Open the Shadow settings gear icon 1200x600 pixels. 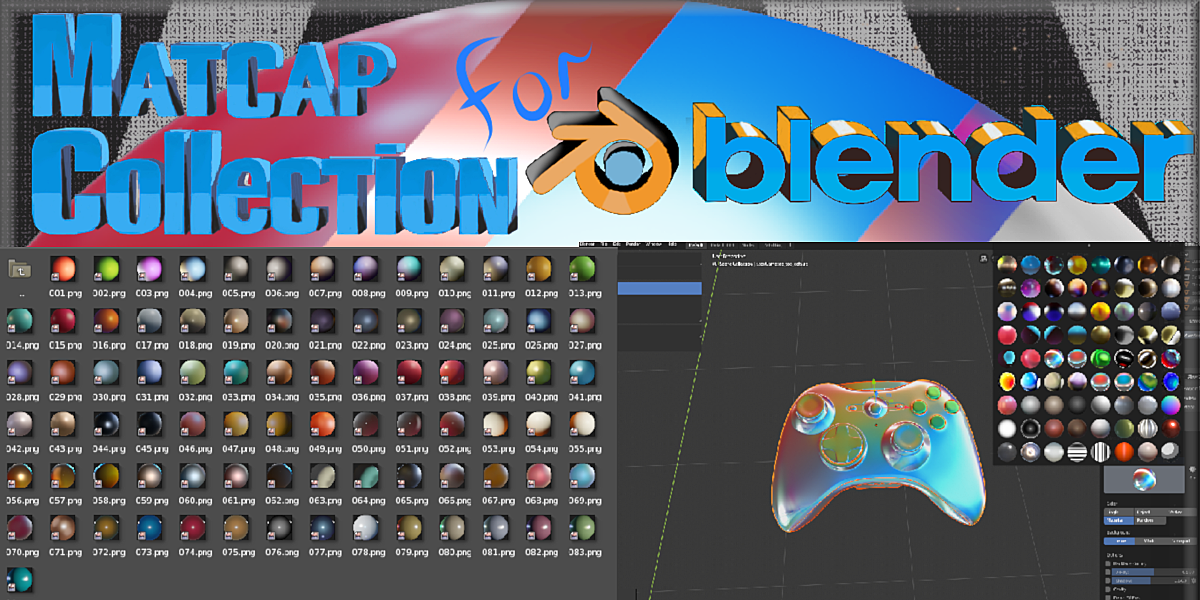pyautogui.click(x=1194, y=581)
